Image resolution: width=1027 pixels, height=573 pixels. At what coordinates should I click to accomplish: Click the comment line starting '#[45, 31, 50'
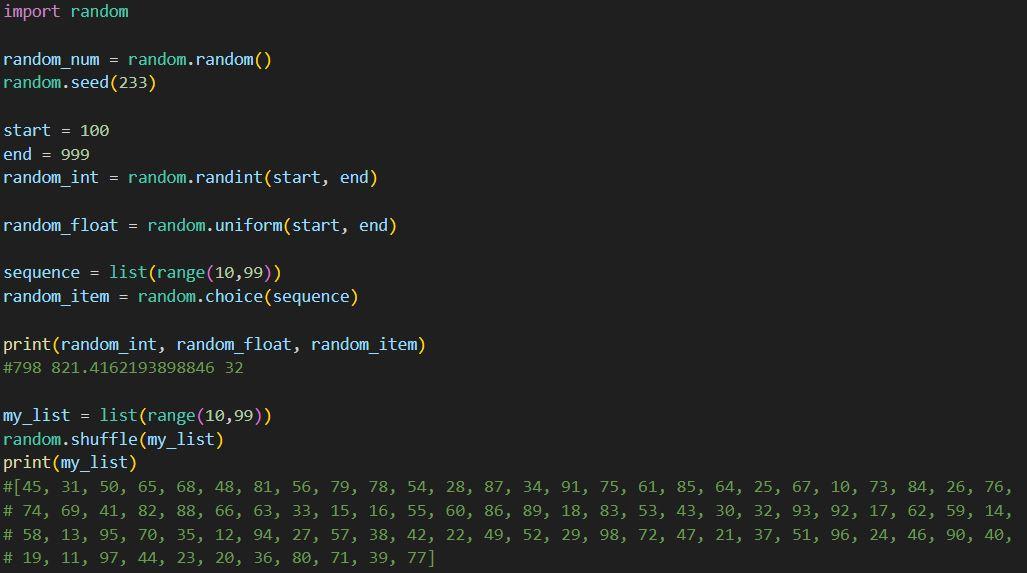coord(508,487)
